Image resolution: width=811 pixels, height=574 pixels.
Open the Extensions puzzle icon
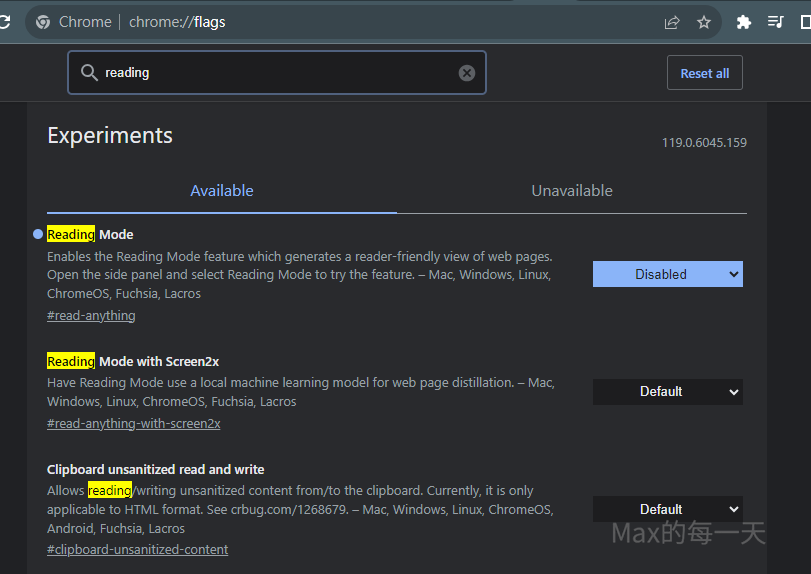(x=743, y=22)
